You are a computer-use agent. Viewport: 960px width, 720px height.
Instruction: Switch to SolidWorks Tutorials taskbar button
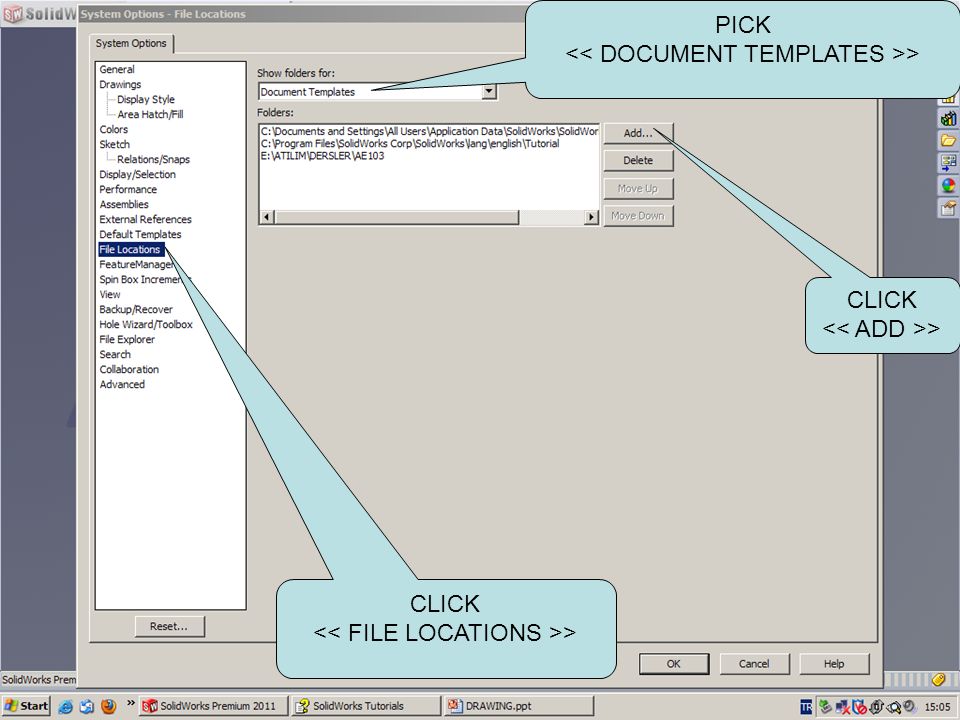tap(366, 706)
